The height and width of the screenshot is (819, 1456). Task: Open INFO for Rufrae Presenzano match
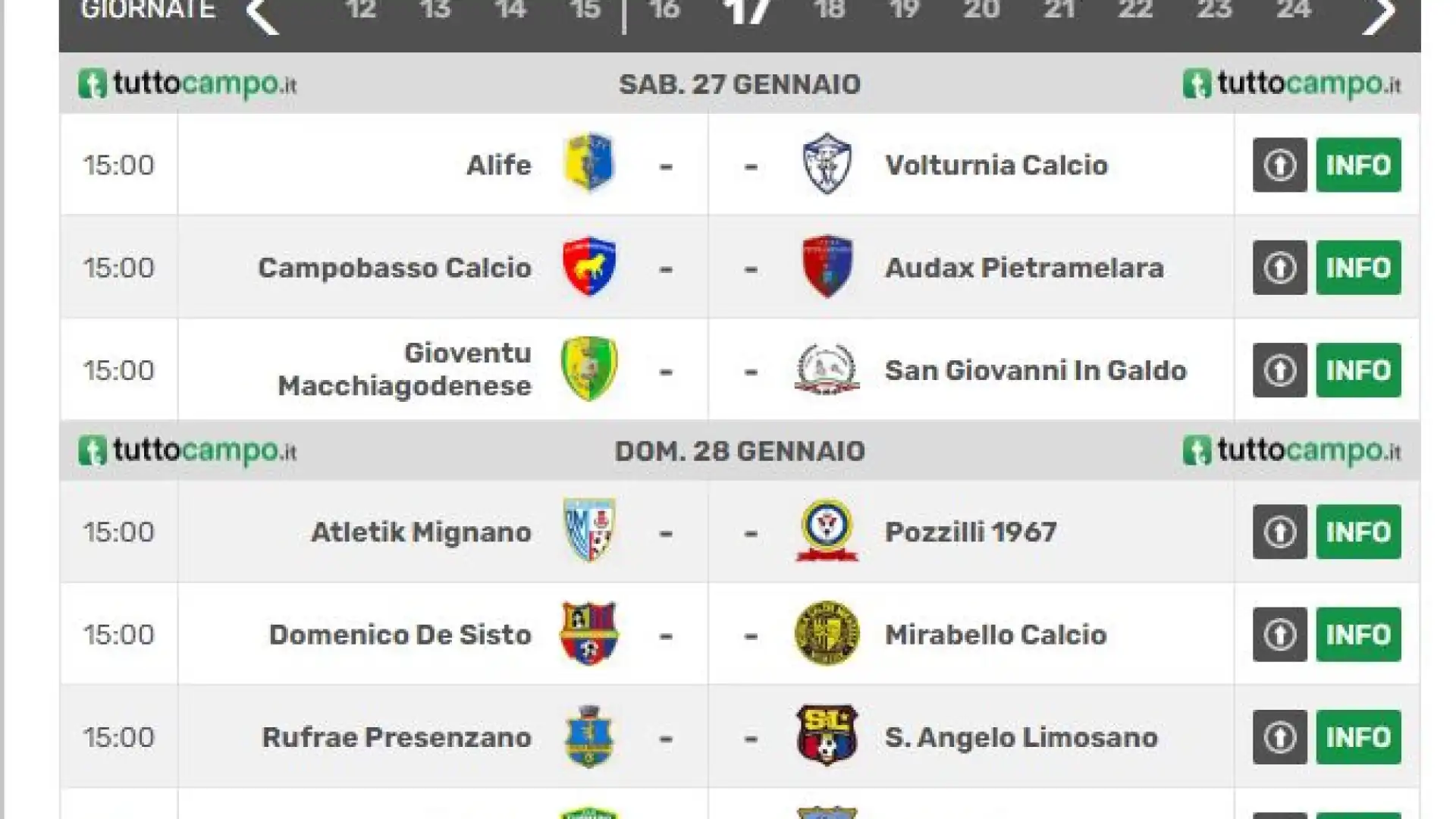[1358, 737]
